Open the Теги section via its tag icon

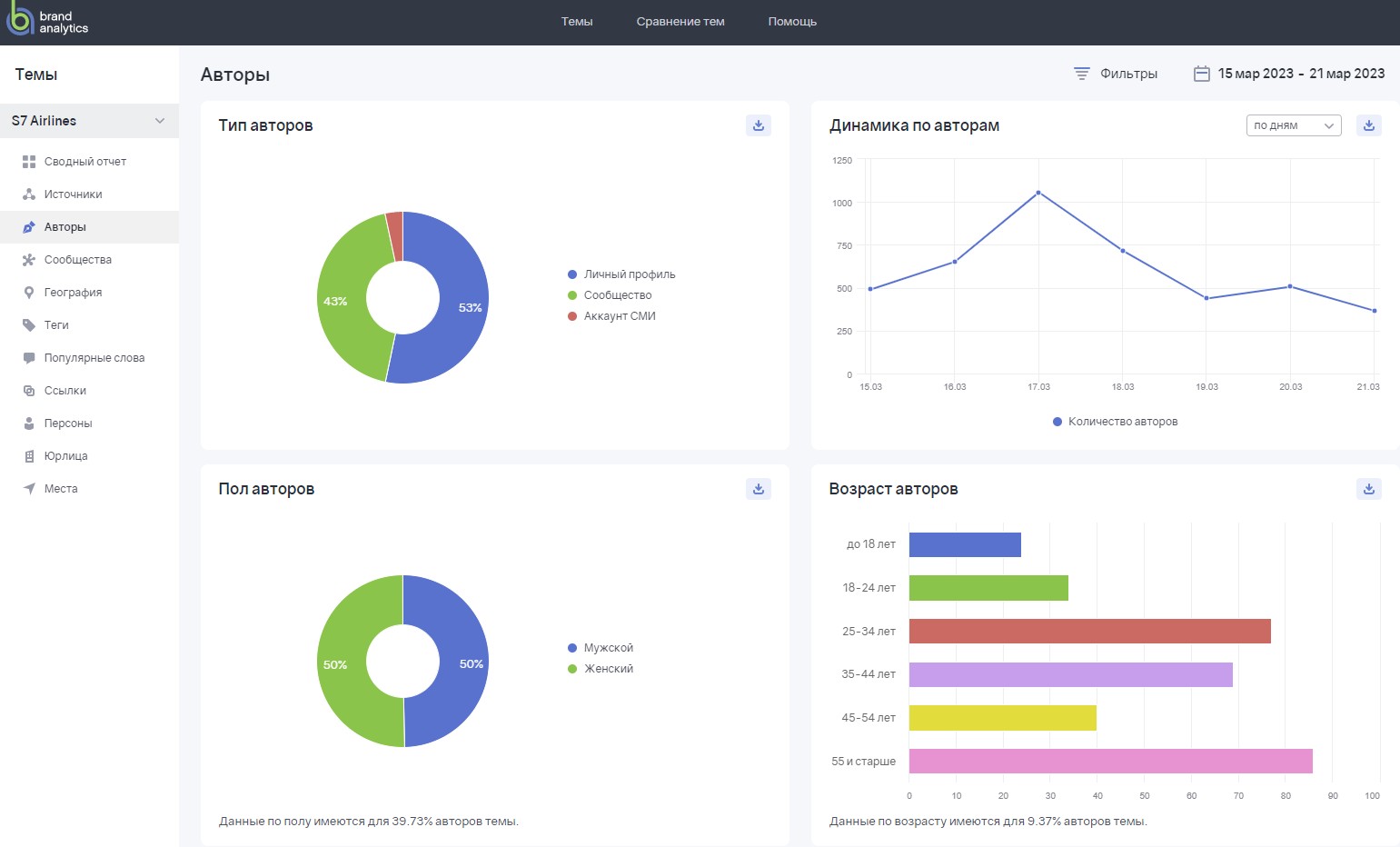28,324
